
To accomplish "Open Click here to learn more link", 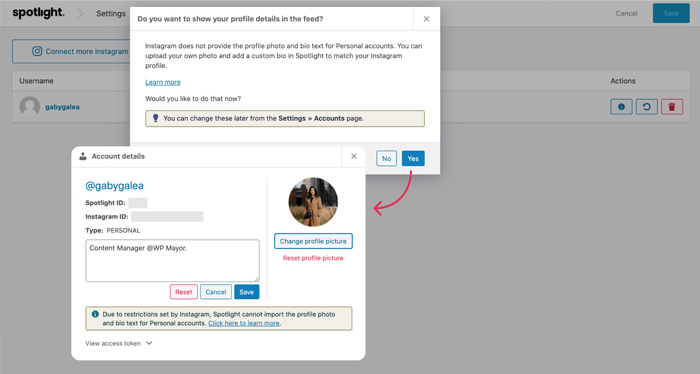I will tap(244, 323).
